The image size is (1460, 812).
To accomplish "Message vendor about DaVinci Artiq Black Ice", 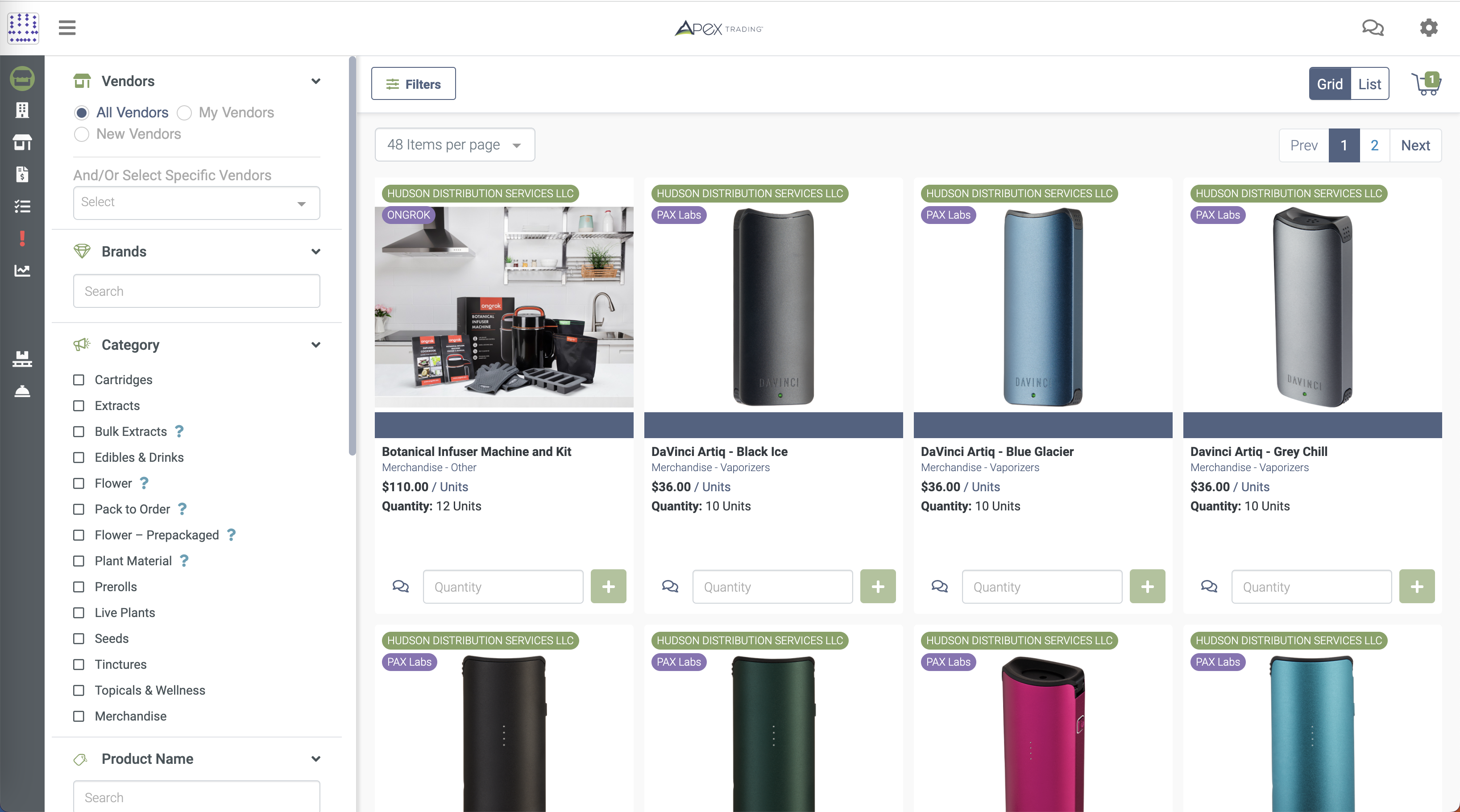I will tap(670, 586).
